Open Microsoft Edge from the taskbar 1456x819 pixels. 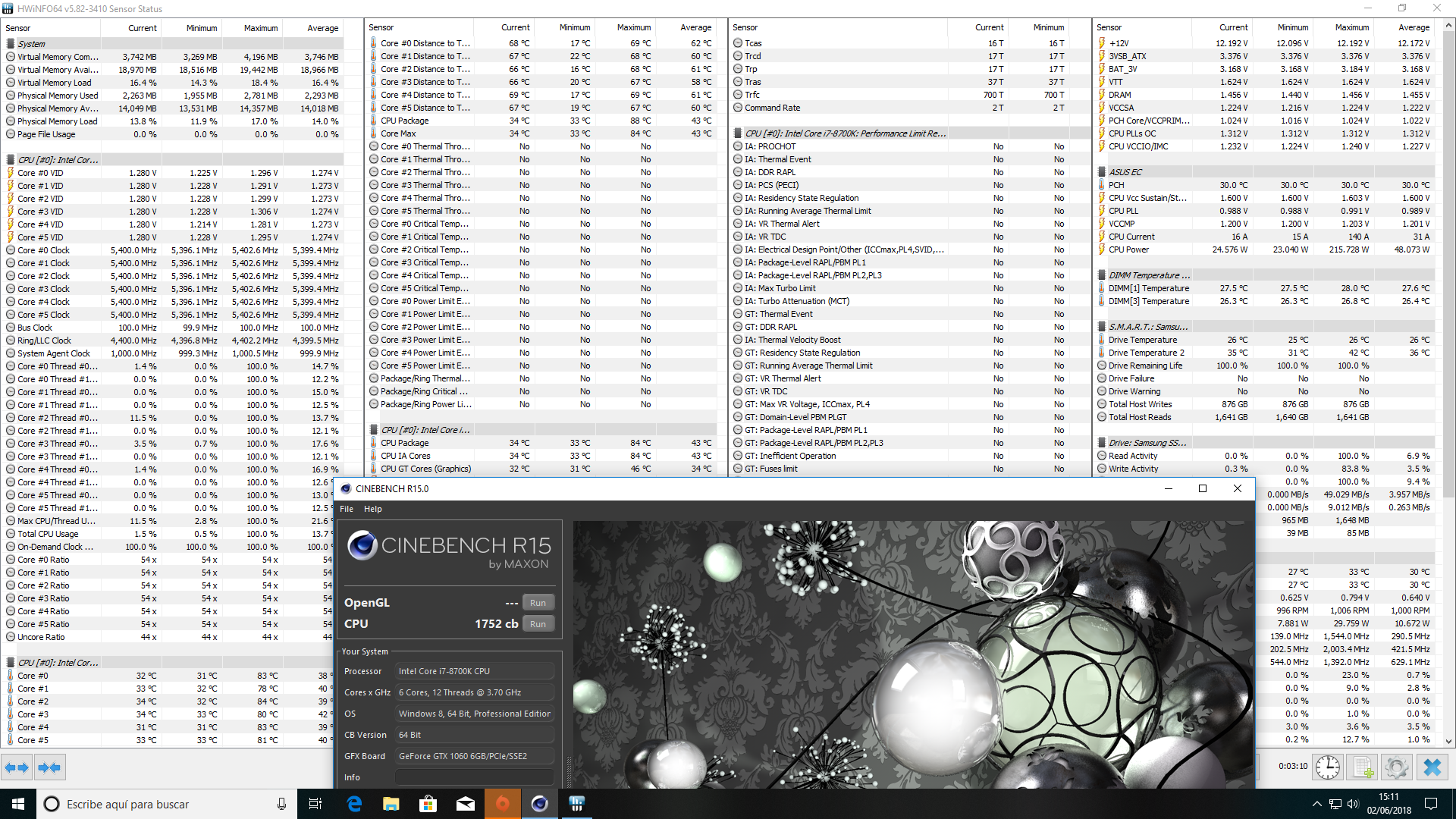[354, 804]
